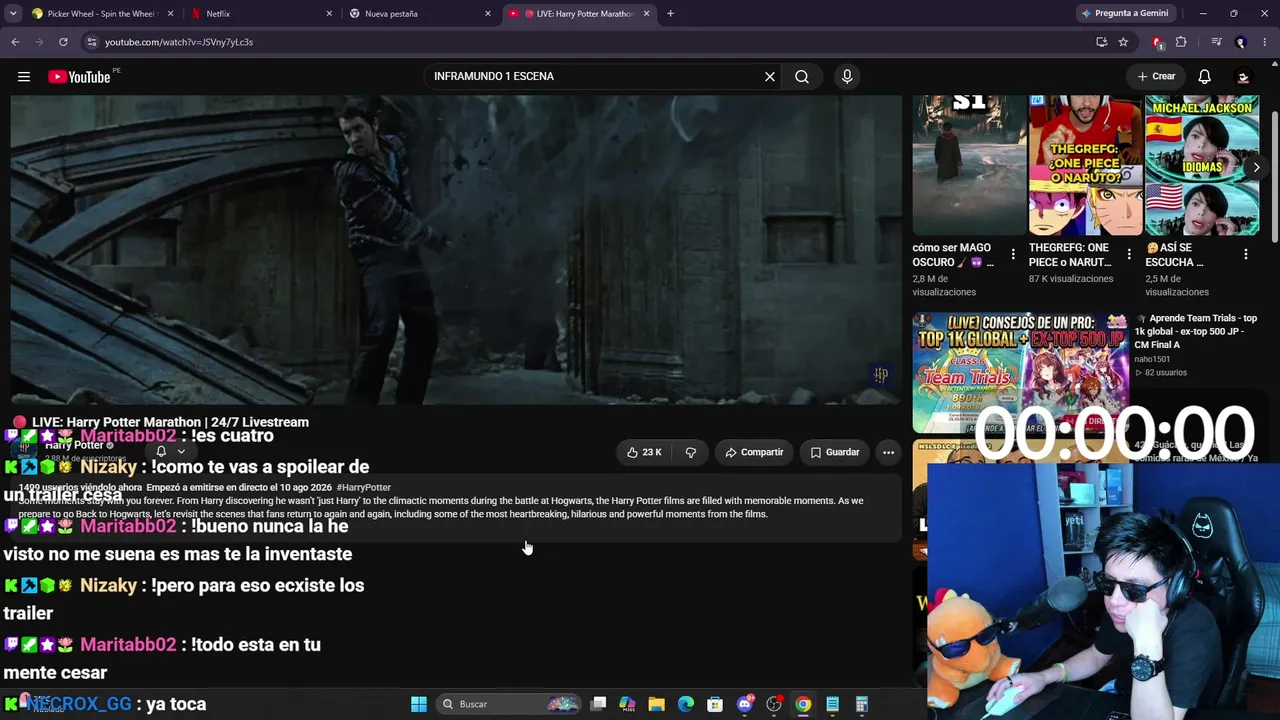Open the Windows Start menu
The height and width of the screenshot is (720, 1280).
(419, 704)
